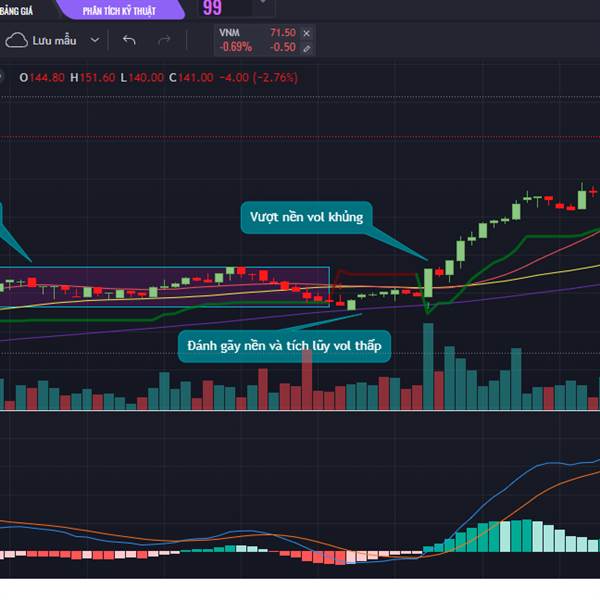This screenshot has width=600, height=600.
Task: Click the Lưu mẫu cloud save button
Action: (41, 41)
